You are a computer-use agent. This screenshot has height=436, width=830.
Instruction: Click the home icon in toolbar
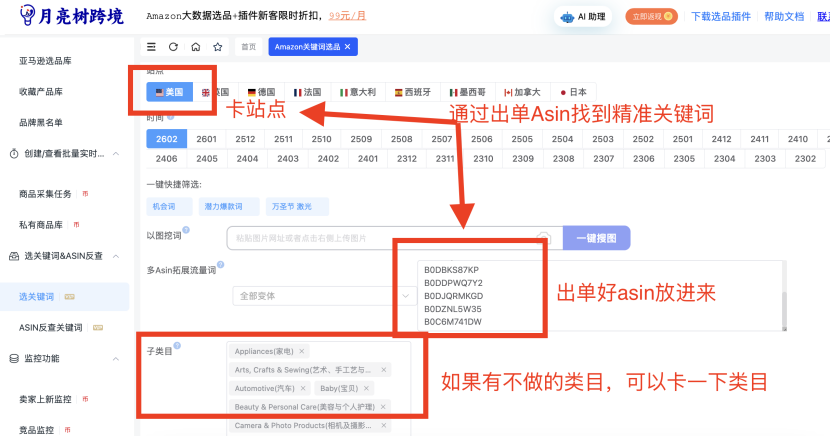(x=195, y=47)
